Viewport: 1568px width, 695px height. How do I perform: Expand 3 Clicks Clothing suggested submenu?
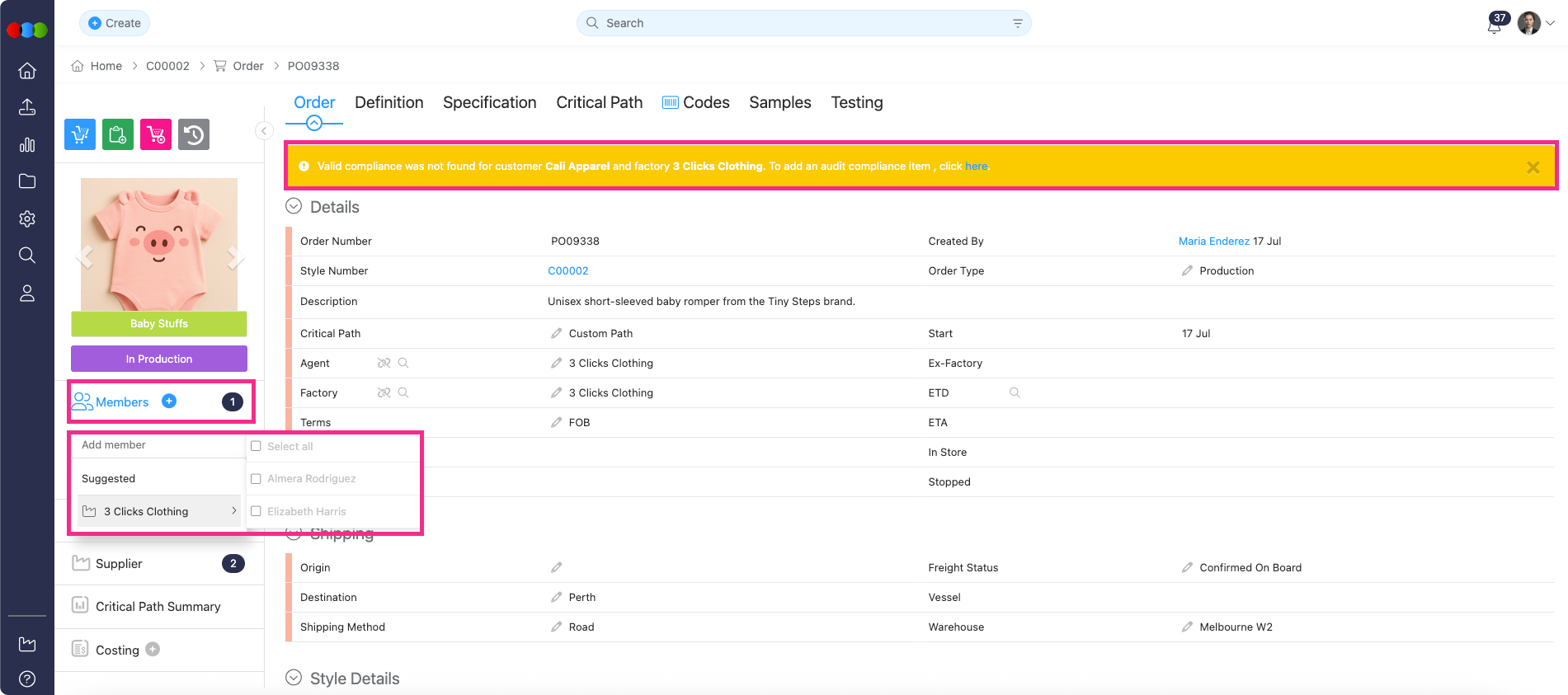coord(233,511)
